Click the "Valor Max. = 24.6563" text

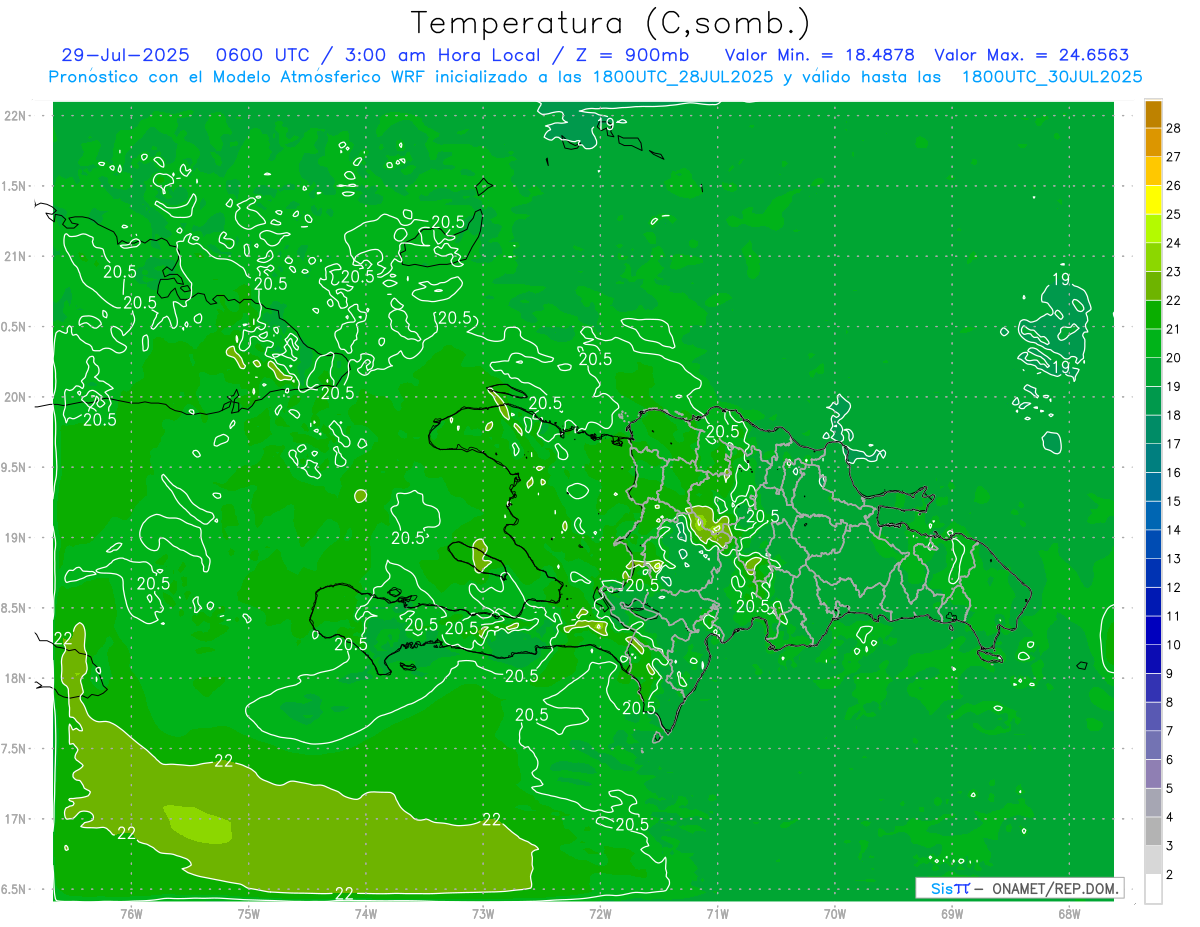[x=1032, y=55]
